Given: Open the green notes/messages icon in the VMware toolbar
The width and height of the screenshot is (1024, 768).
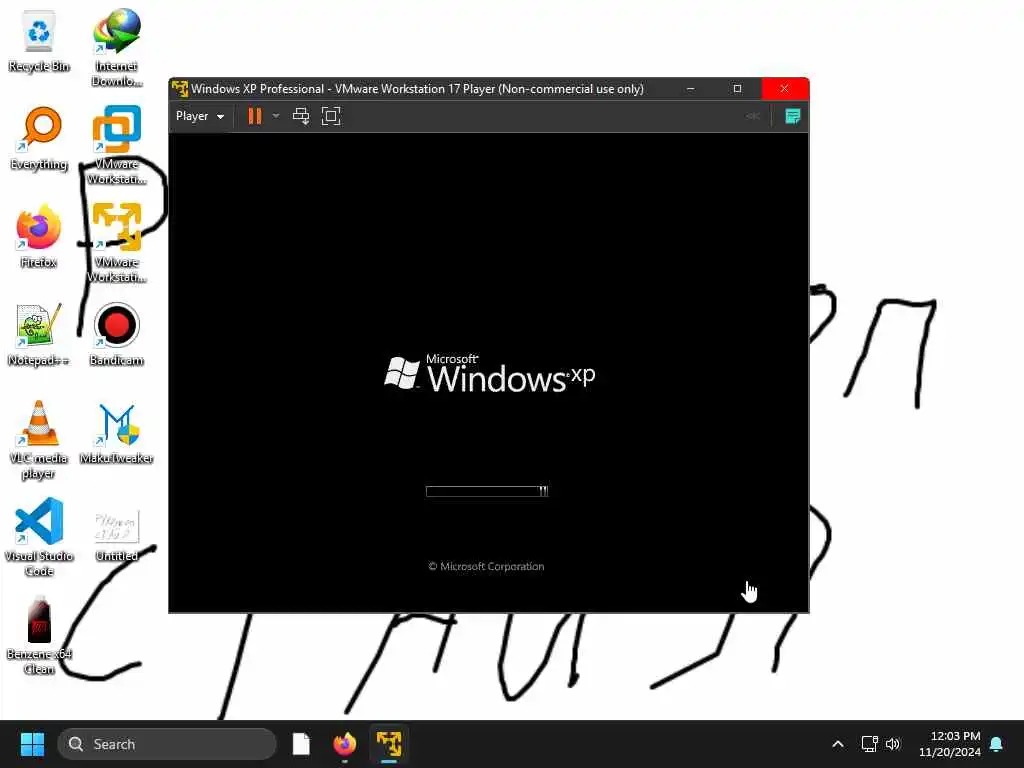Looking at the screenshot, I should click(x=793, y=116).
